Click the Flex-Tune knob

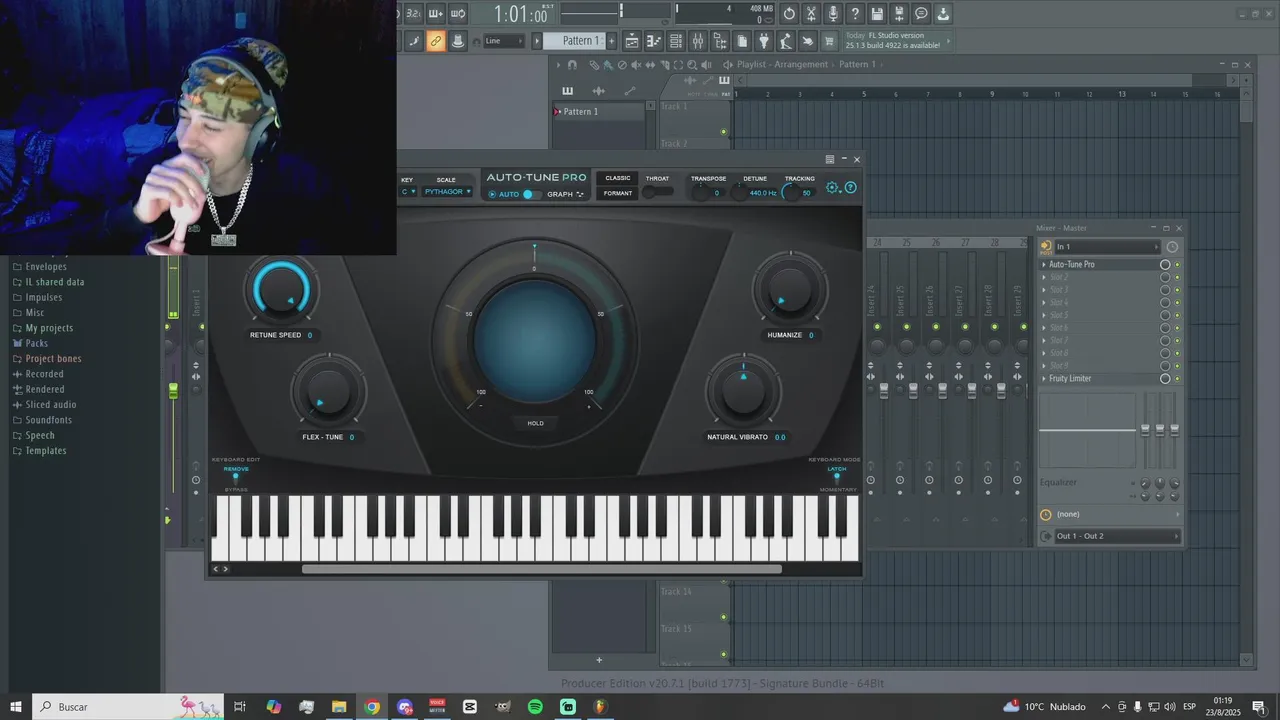tap(327, 391)
